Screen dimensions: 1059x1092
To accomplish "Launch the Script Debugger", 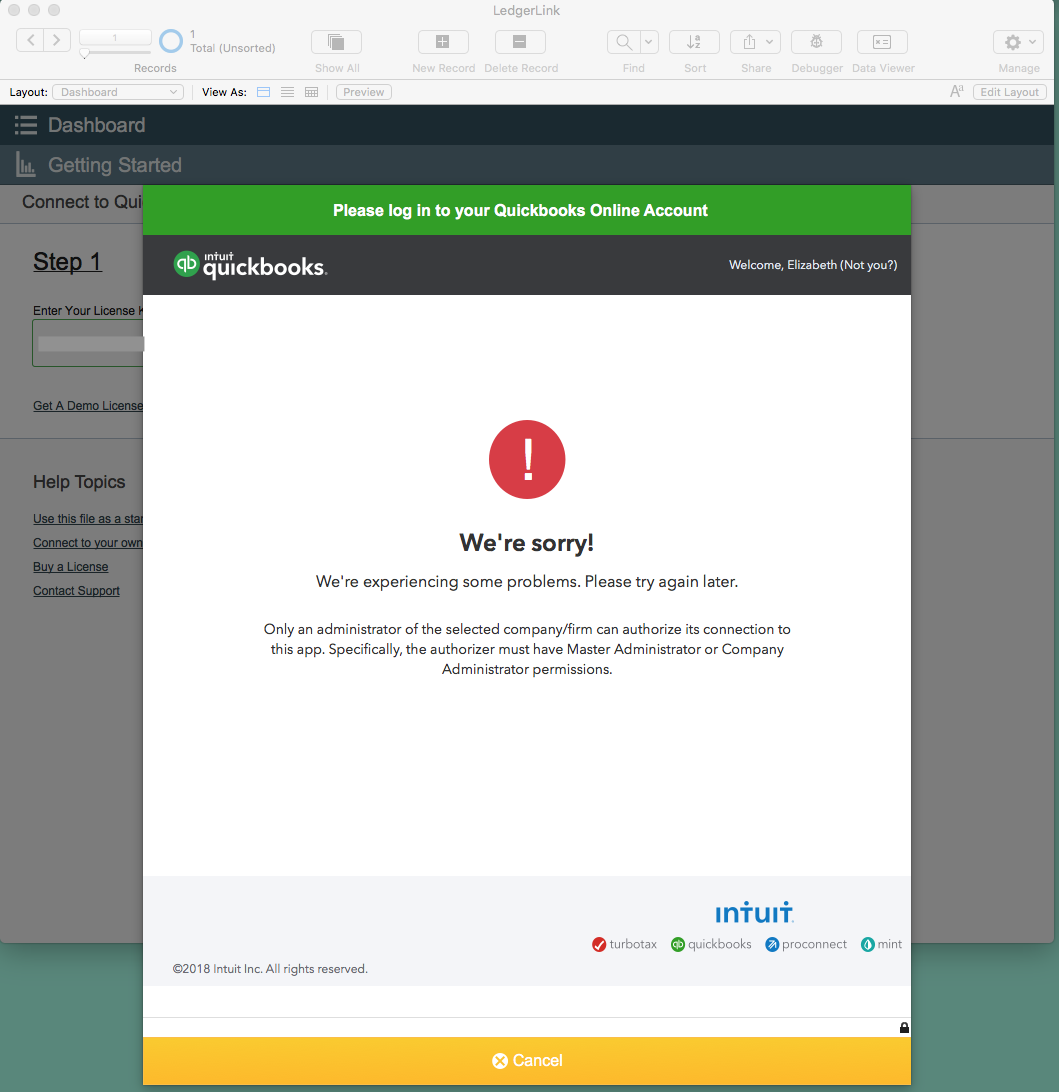I will (x=817, y=42).
